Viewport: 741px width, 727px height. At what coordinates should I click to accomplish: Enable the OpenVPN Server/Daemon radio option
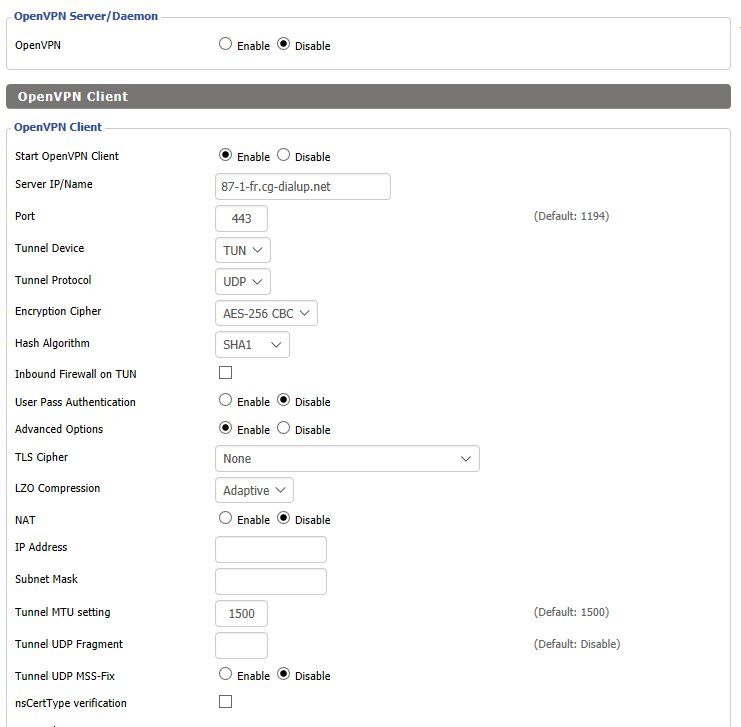(225, 44)
